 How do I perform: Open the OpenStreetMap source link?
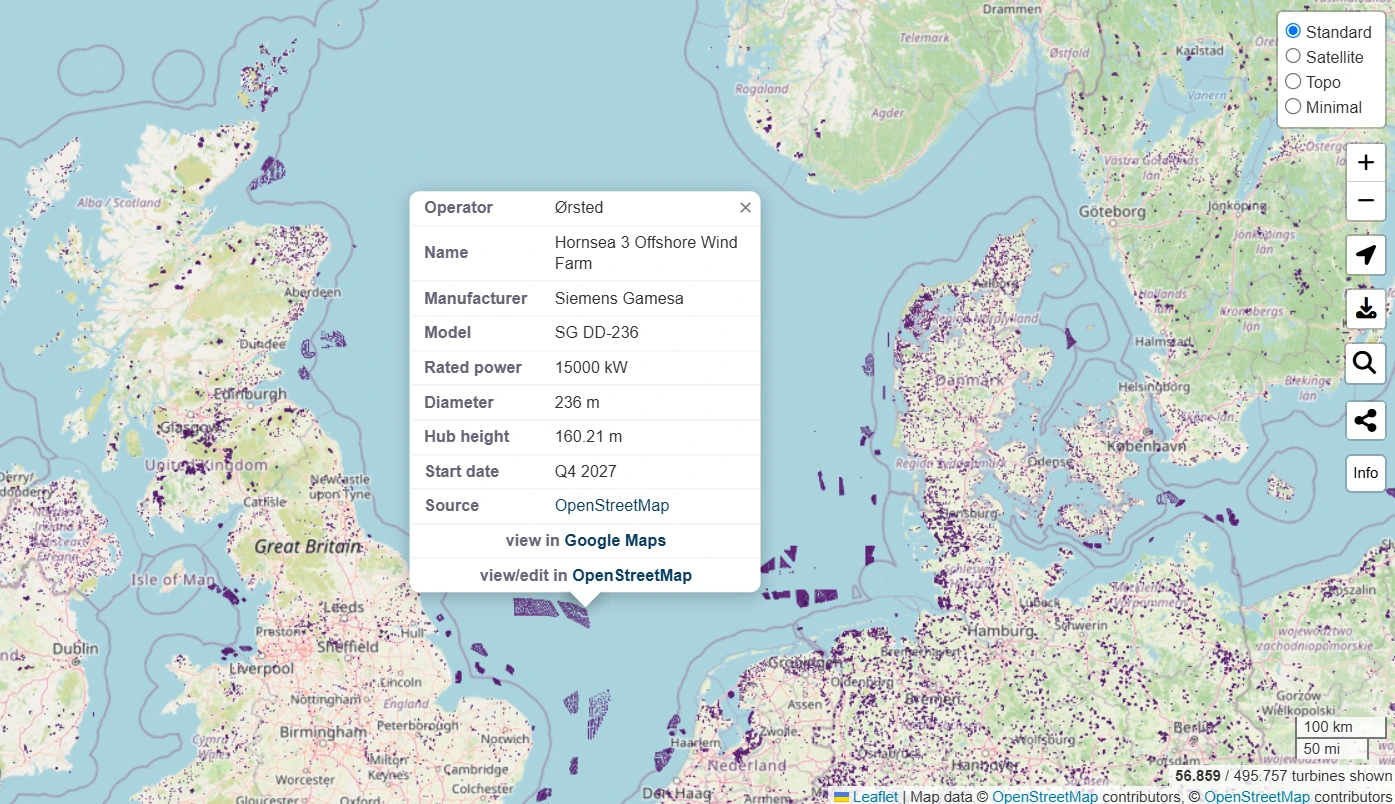(x=612, y=506)
